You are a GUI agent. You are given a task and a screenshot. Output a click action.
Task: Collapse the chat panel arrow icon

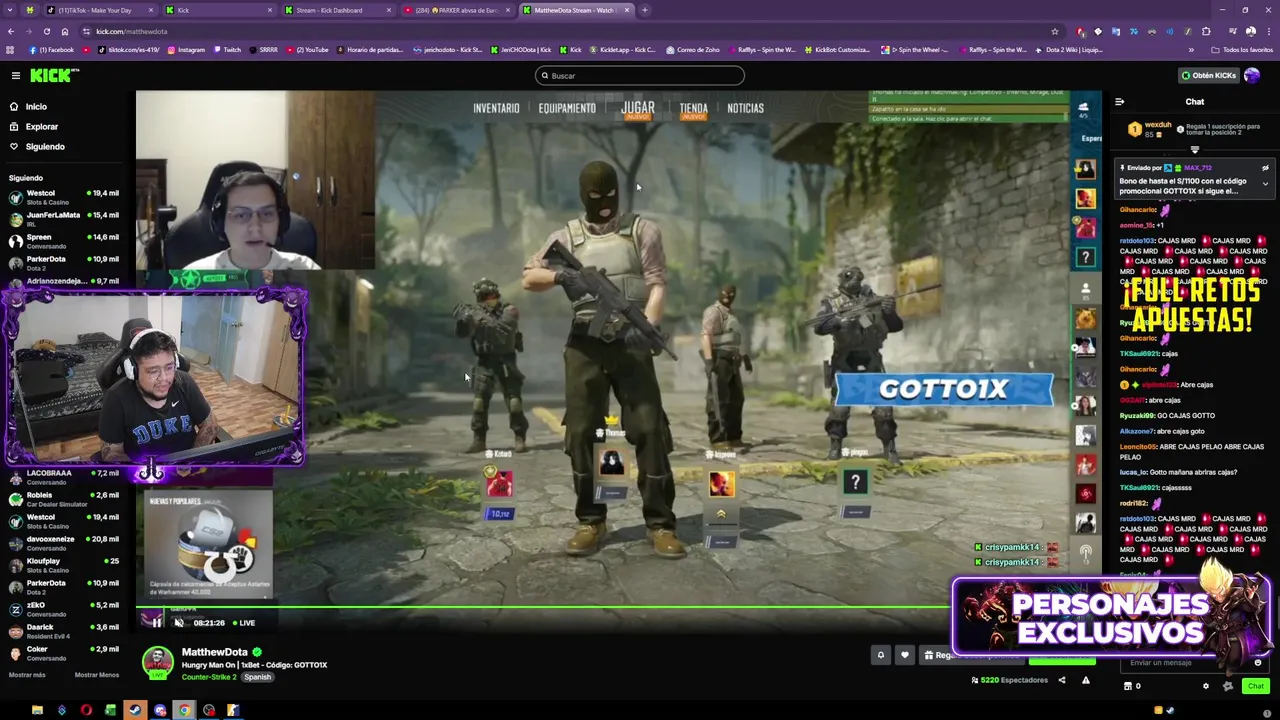click(x=1119, y=102)
